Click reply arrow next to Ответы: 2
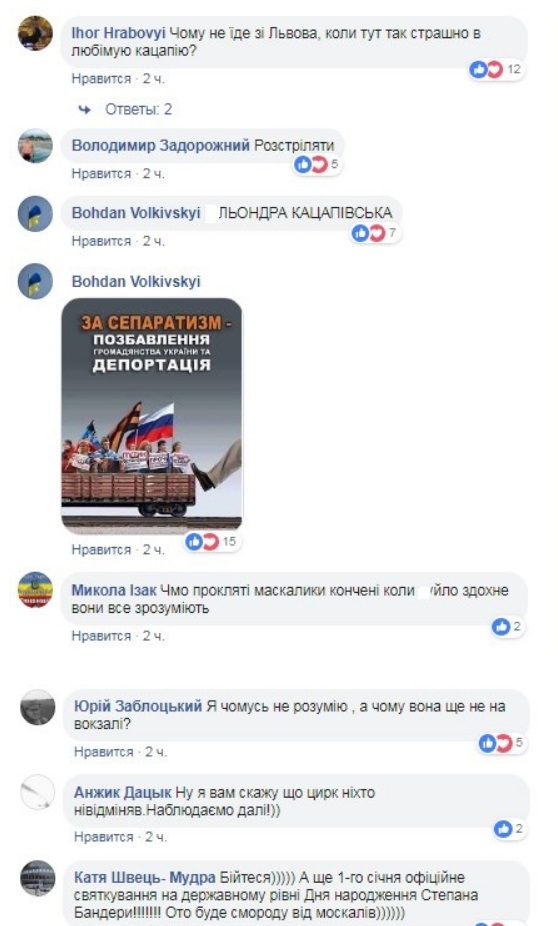The image size is (558, 926). pos(85,109)
